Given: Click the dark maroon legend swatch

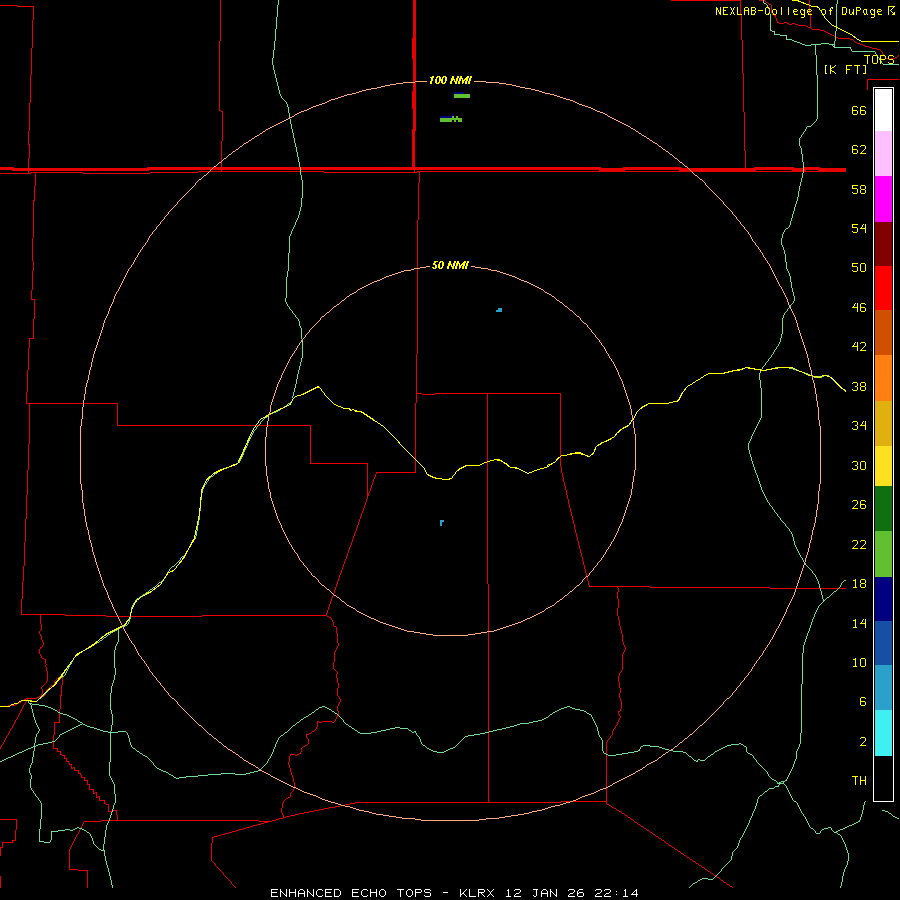Looking at the screenshot, I should click(883, 244).
